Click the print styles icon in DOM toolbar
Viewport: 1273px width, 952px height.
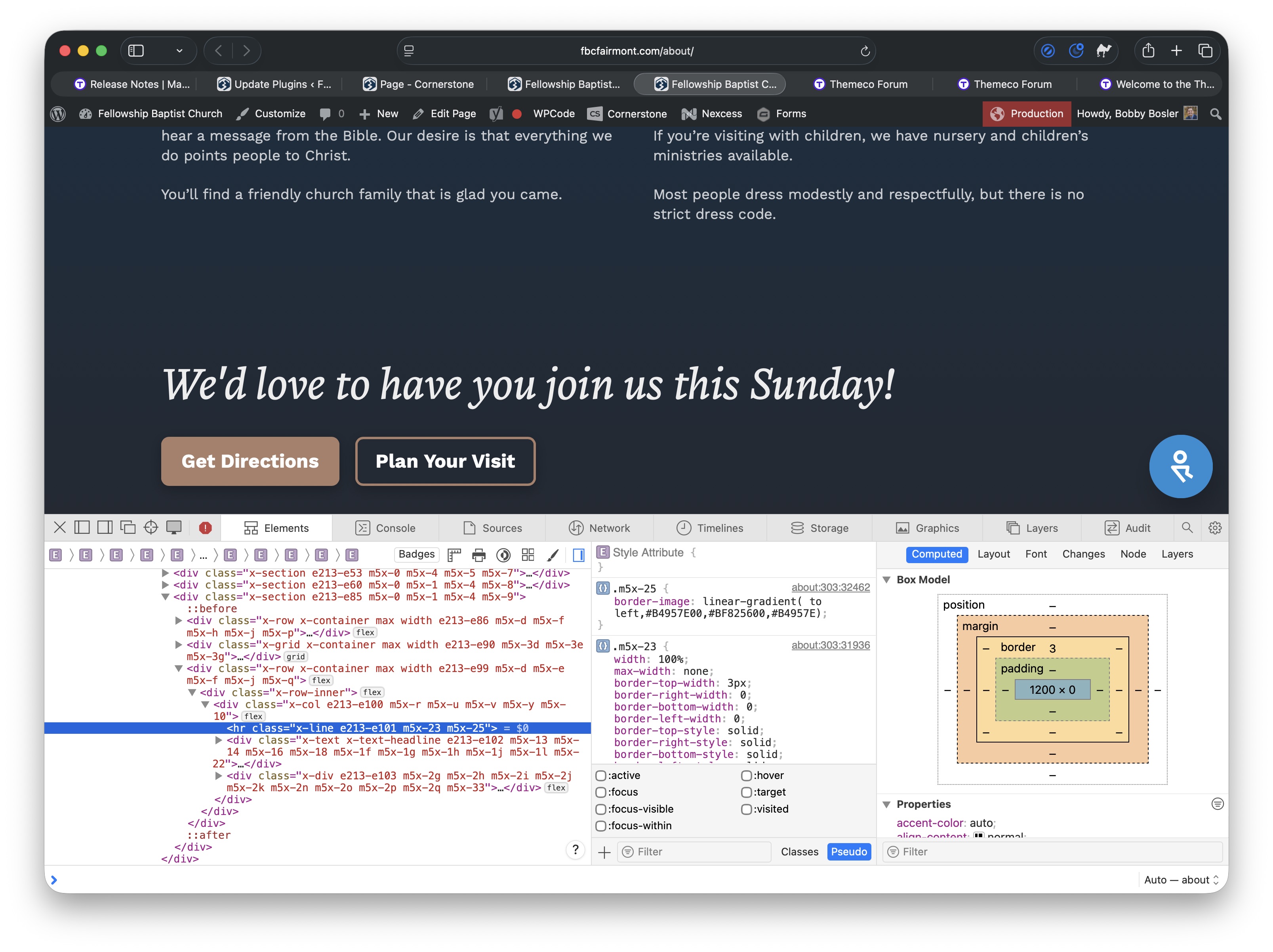478,555
